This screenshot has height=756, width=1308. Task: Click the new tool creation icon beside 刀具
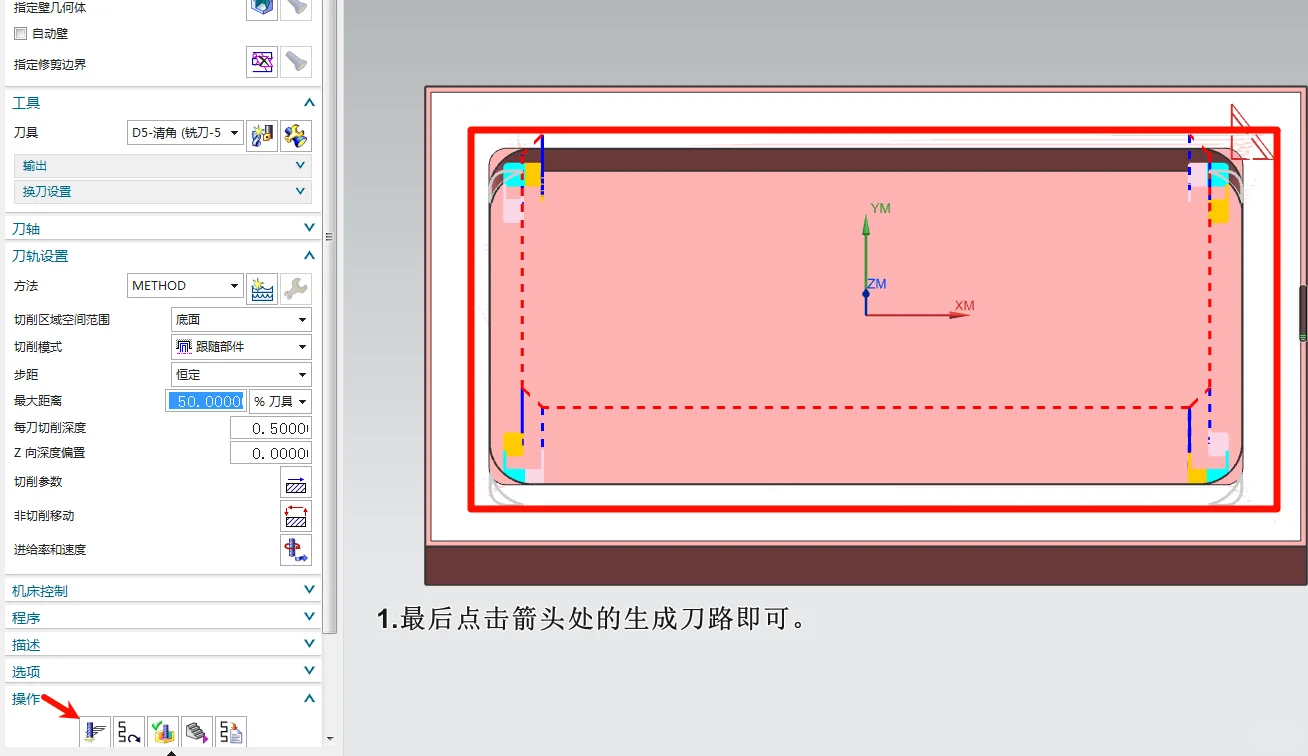point(261,134)
